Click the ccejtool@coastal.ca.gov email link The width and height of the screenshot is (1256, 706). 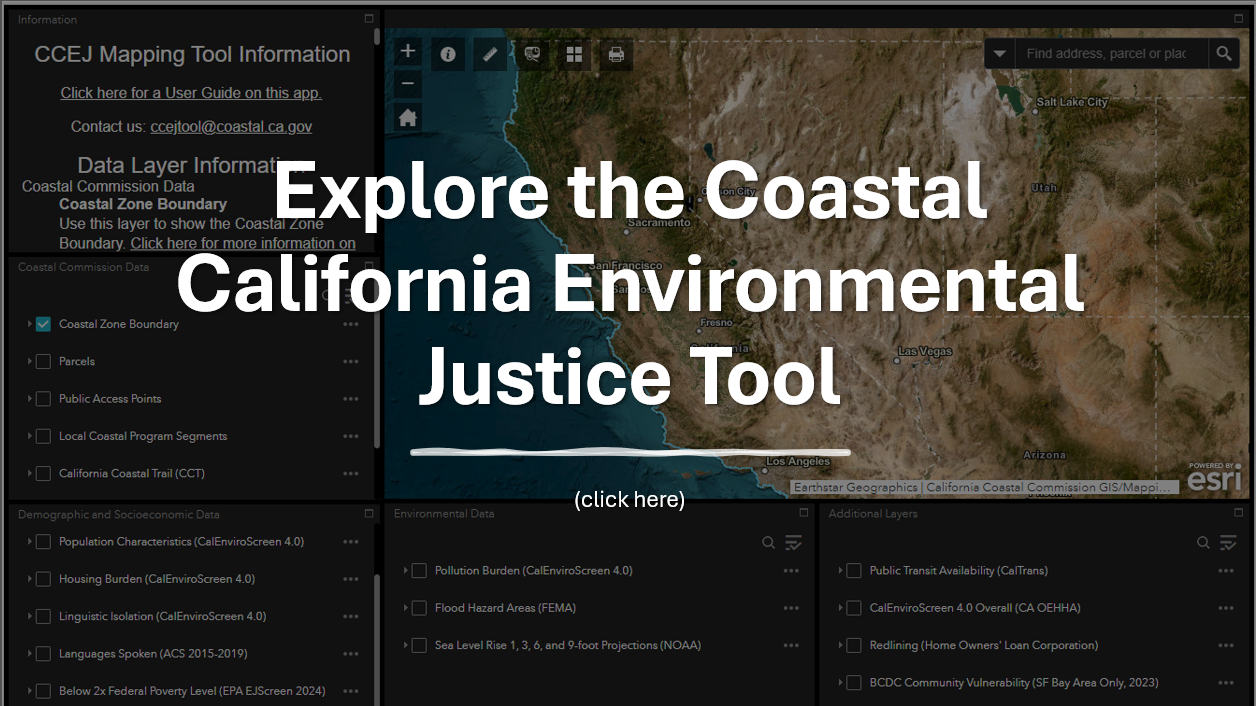(x=231, y=127)
